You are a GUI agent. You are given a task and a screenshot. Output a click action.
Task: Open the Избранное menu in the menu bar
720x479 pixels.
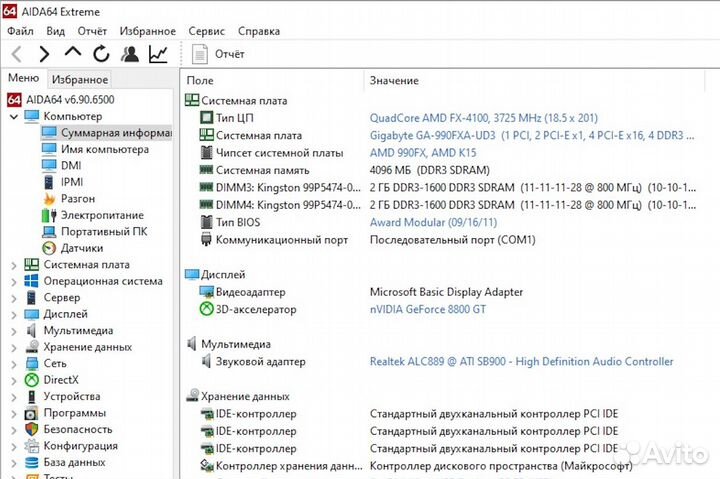147,31
